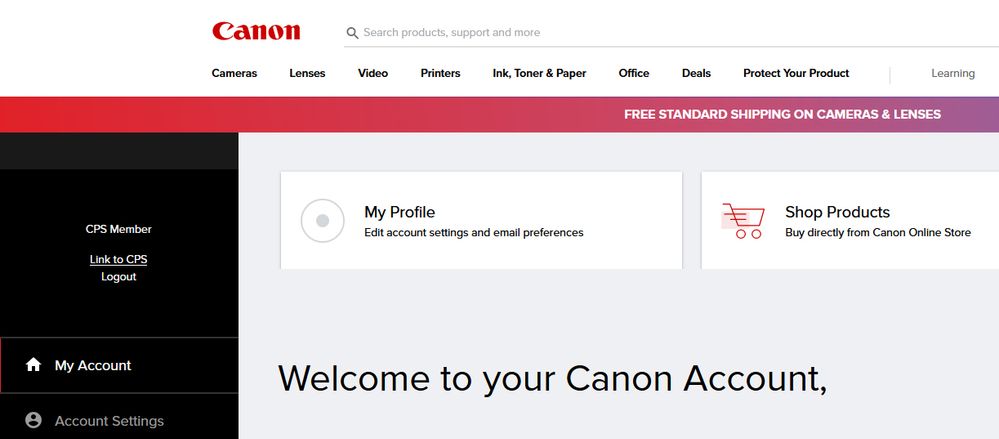999x439 pixels.
Task: Open Protect Your Product menu
Action: [x=796, y=73]
